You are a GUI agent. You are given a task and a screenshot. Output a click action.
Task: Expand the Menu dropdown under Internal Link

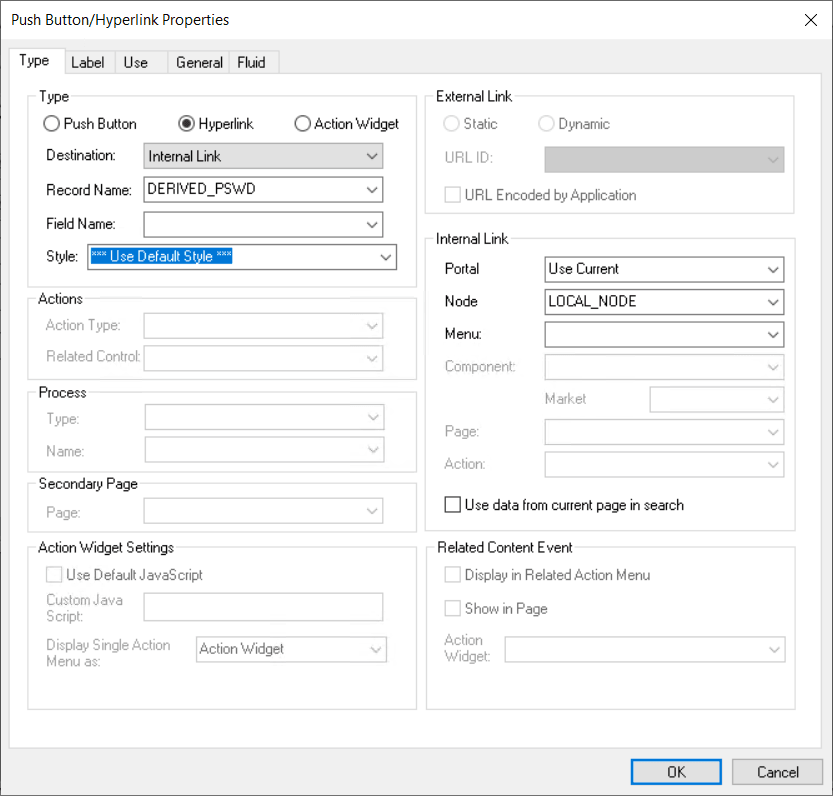tap(773, 334)
